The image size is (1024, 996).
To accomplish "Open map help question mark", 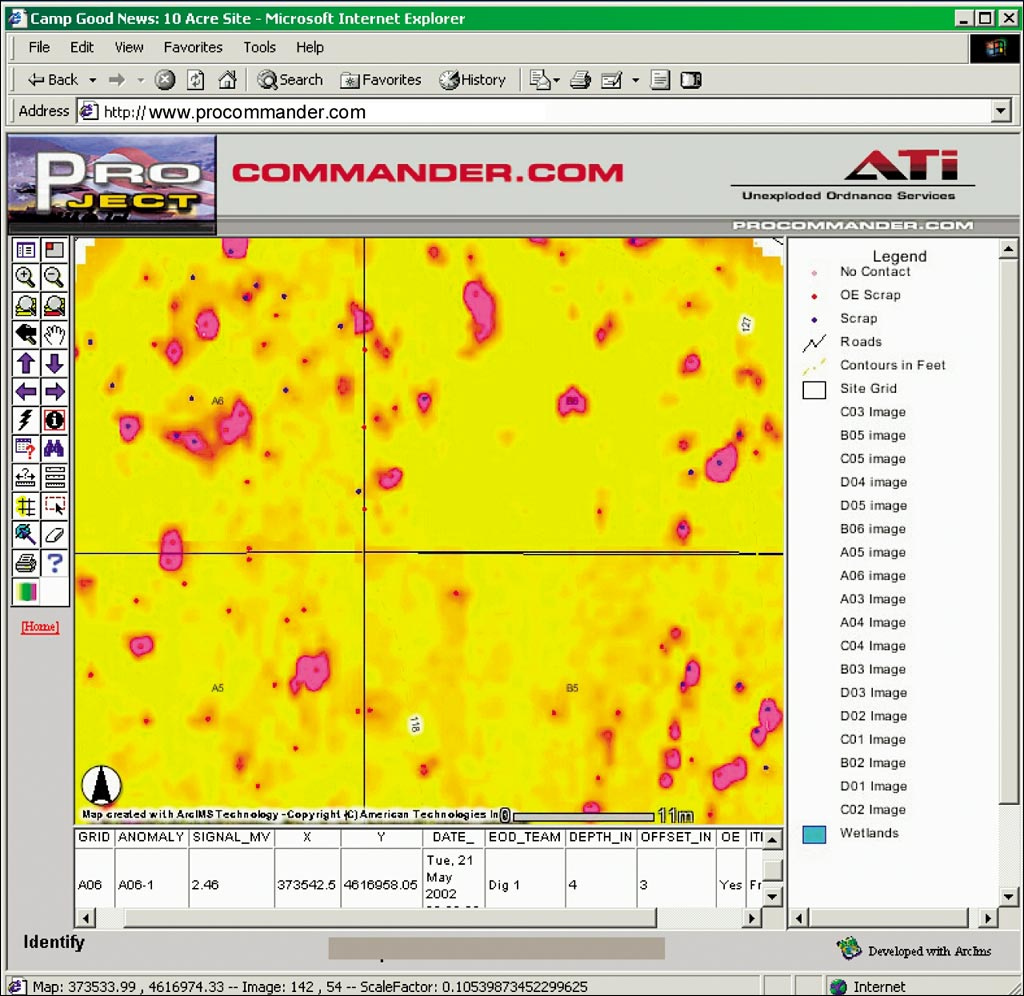I will pos(54,563).
